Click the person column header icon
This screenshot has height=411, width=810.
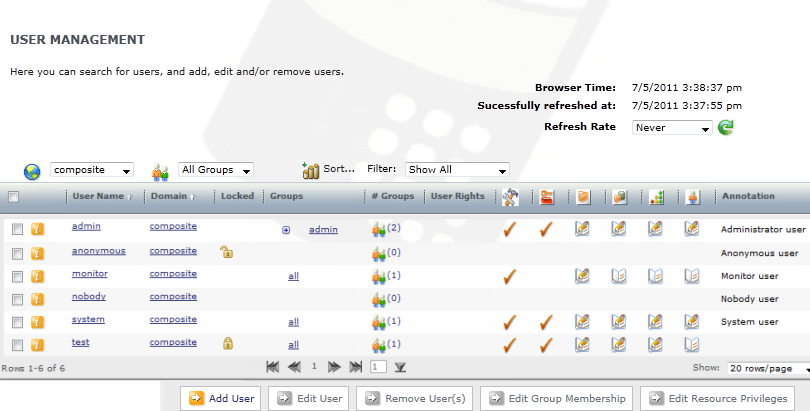(x=693, y=197)
